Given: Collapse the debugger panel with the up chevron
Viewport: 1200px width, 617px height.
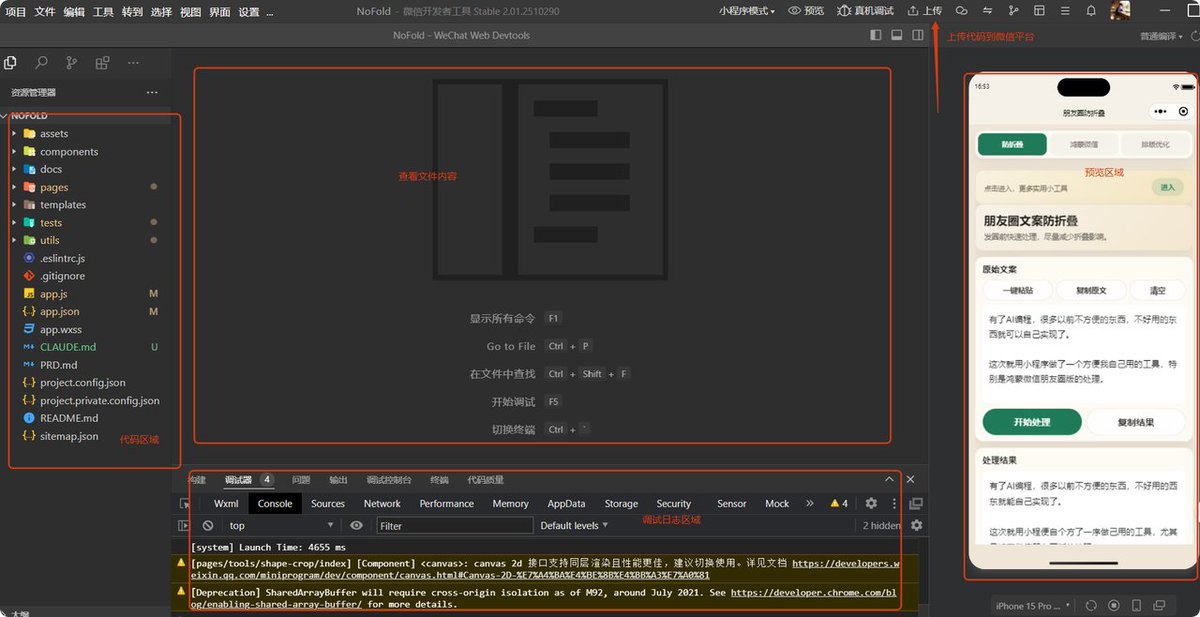Looking at the screenshot, I should pos(889,480).
